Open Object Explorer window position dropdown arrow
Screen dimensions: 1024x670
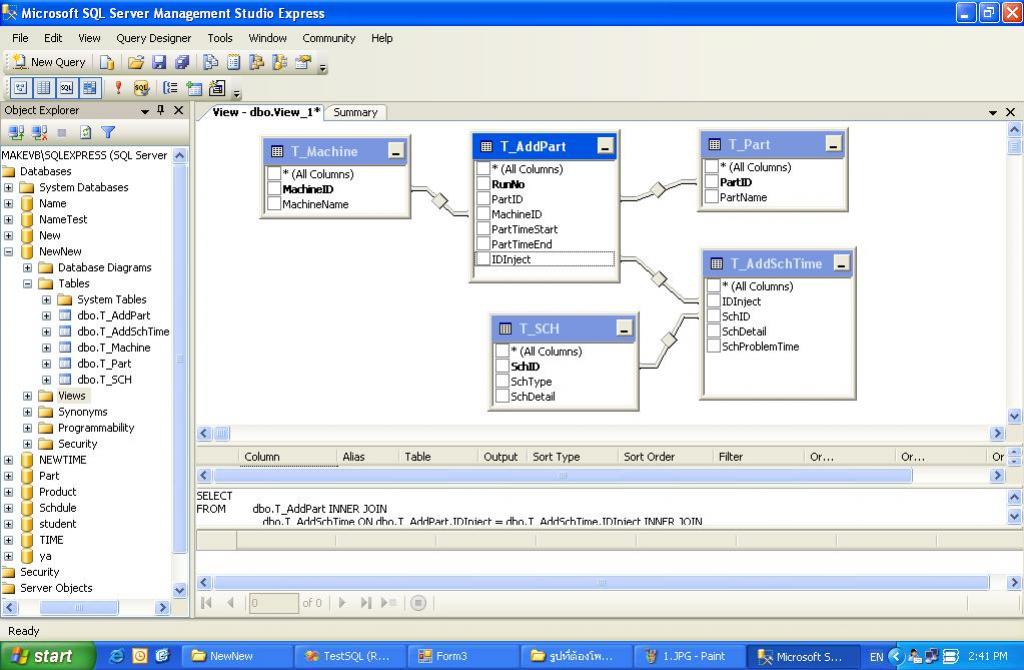145,111
